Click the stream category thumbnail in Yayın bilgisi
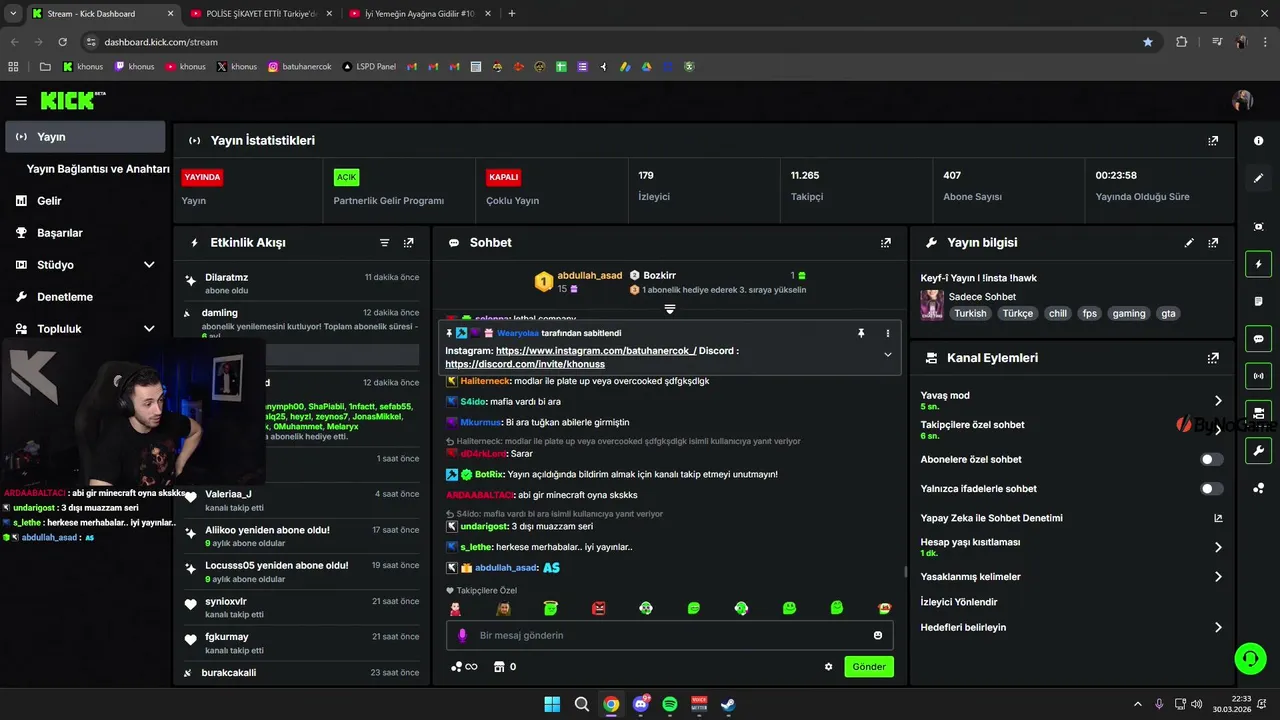 (932, 305)
